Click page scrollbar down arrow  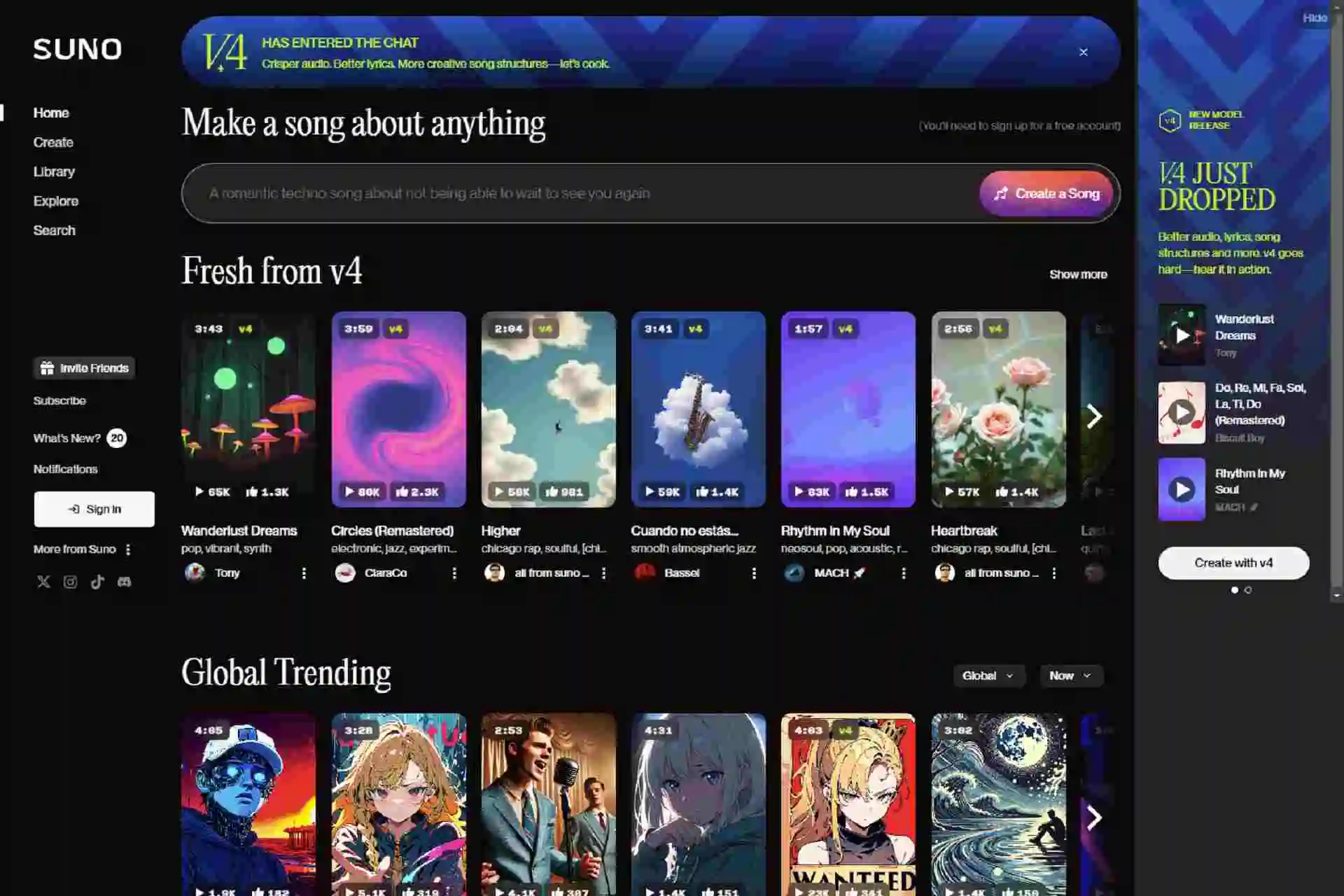[x=1337, y=596]
